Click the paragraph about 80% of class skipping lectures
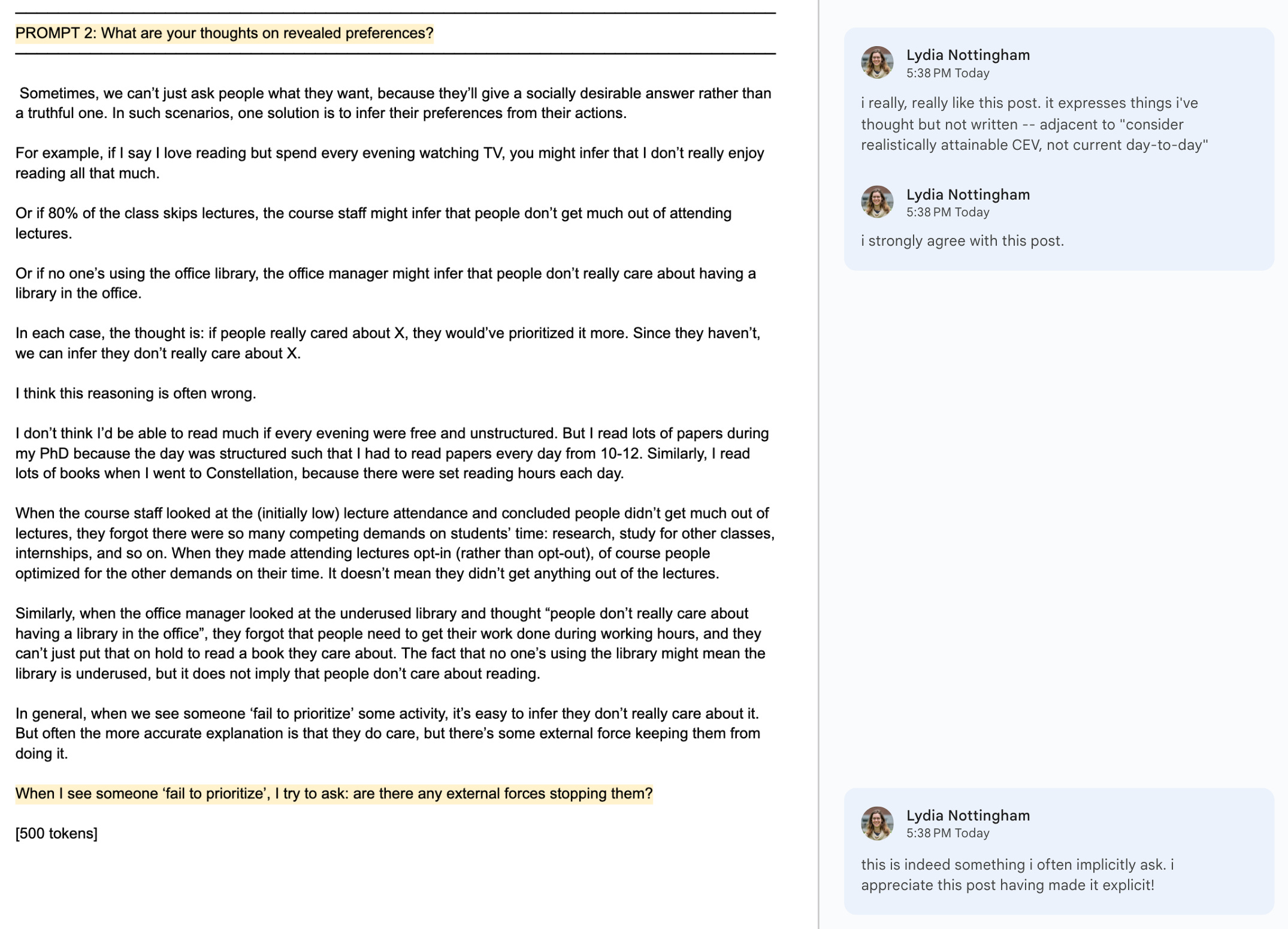The width and height of the screenshot is (1288, 929). pos(373,223)
